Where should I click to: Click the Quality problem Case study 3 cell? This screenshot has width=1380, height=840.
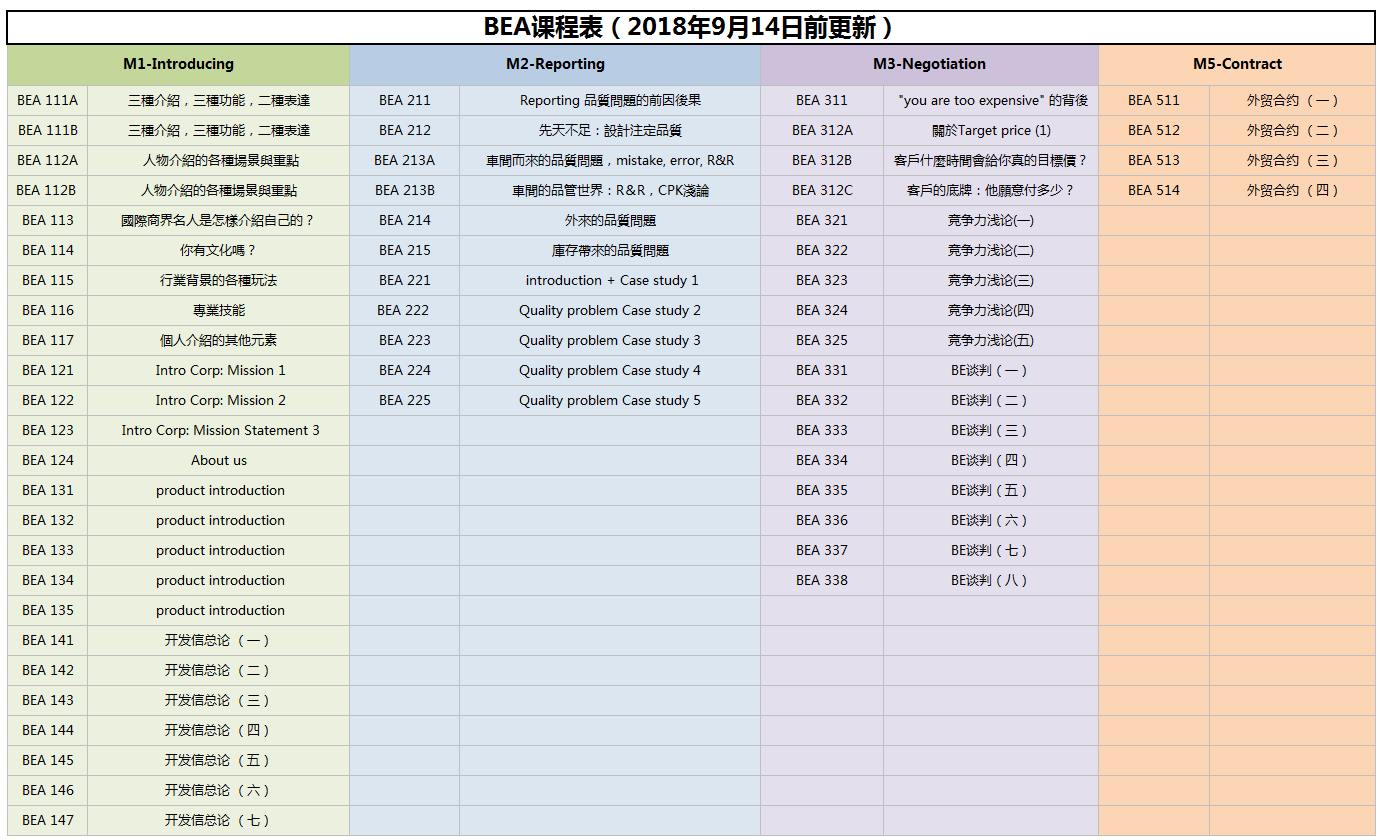pyautogui.click(x=609, y=340)
